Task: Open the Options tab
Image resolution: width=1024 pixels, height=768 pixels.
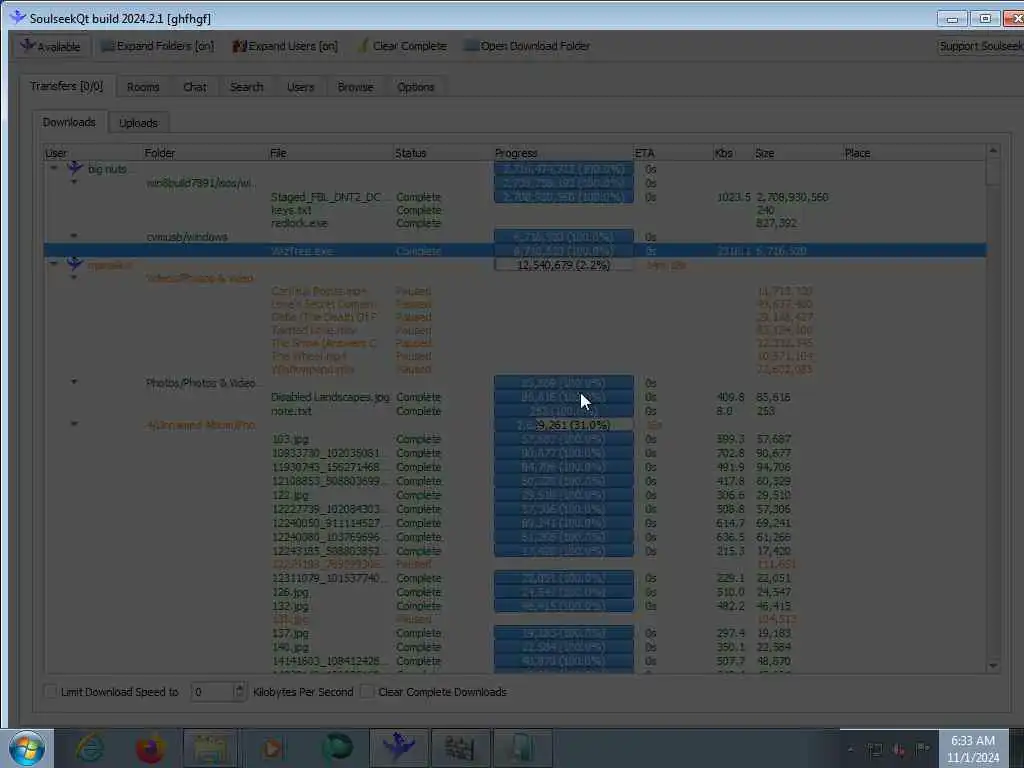Action: [416, 87]
